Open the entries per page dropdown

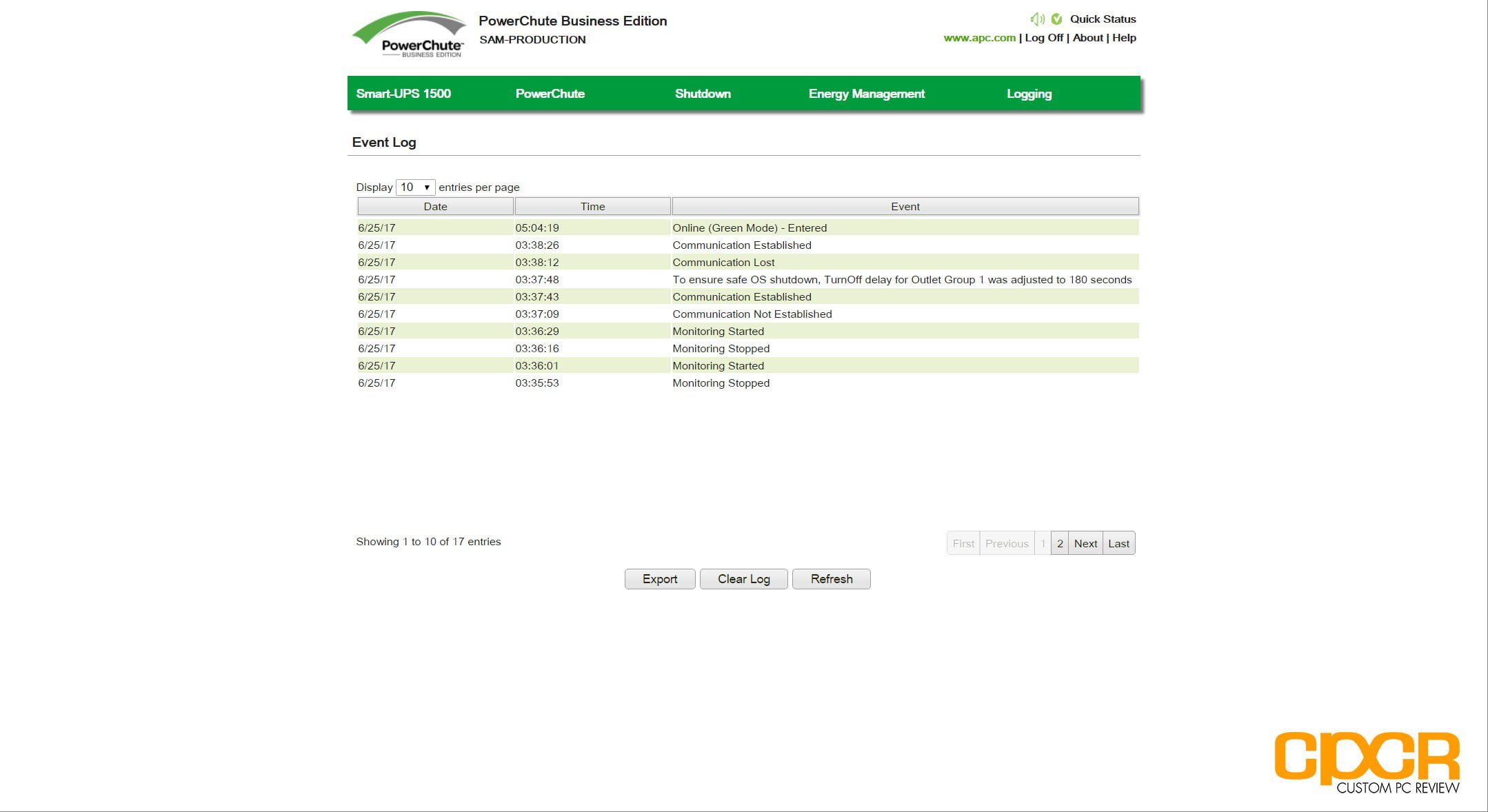[x=415, y=187]
